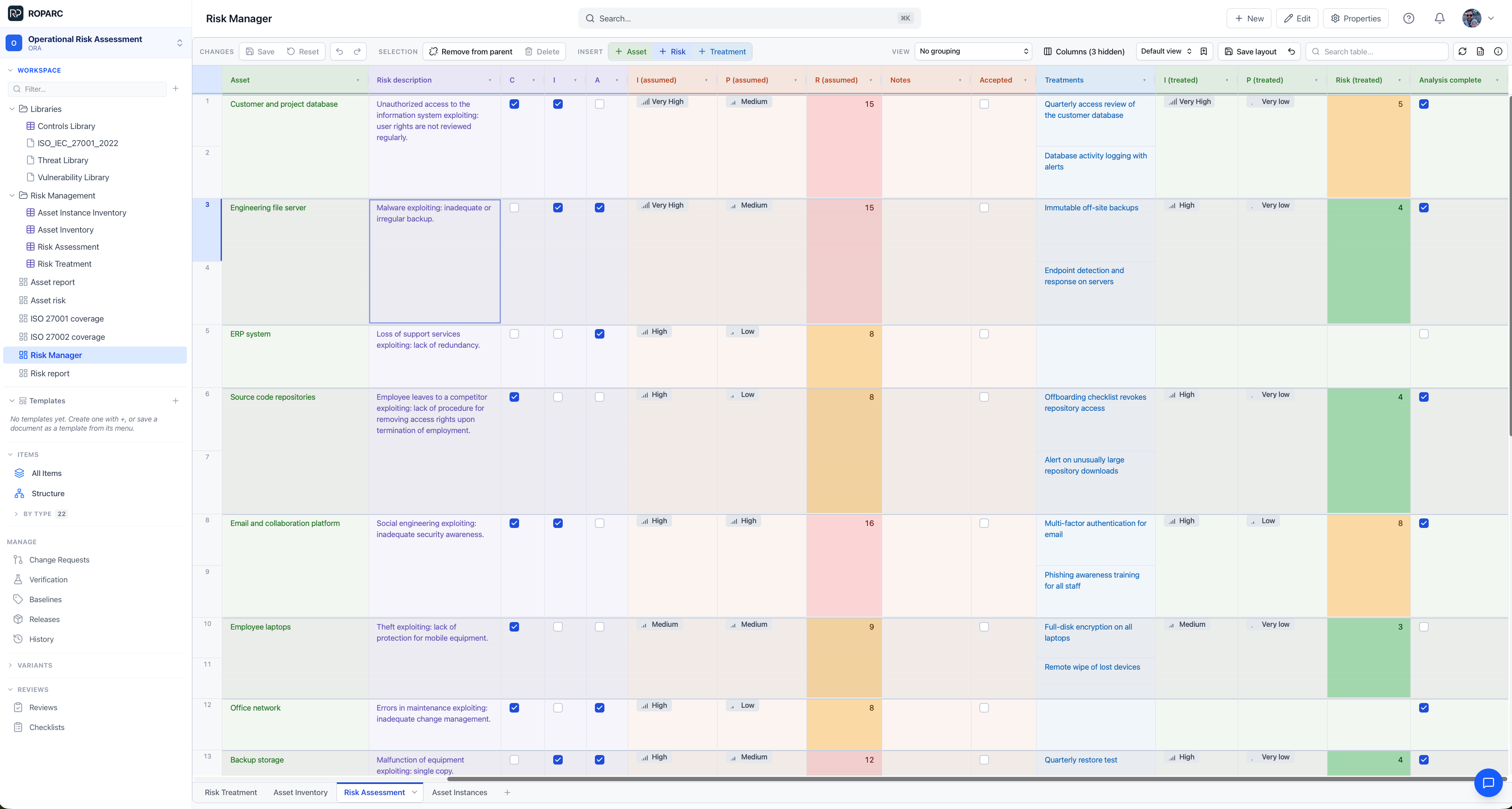Click the ROPARC logo icon
The width and height of the screenshot is (1512, 809).
pyautogui.click(x=15, y=13)
